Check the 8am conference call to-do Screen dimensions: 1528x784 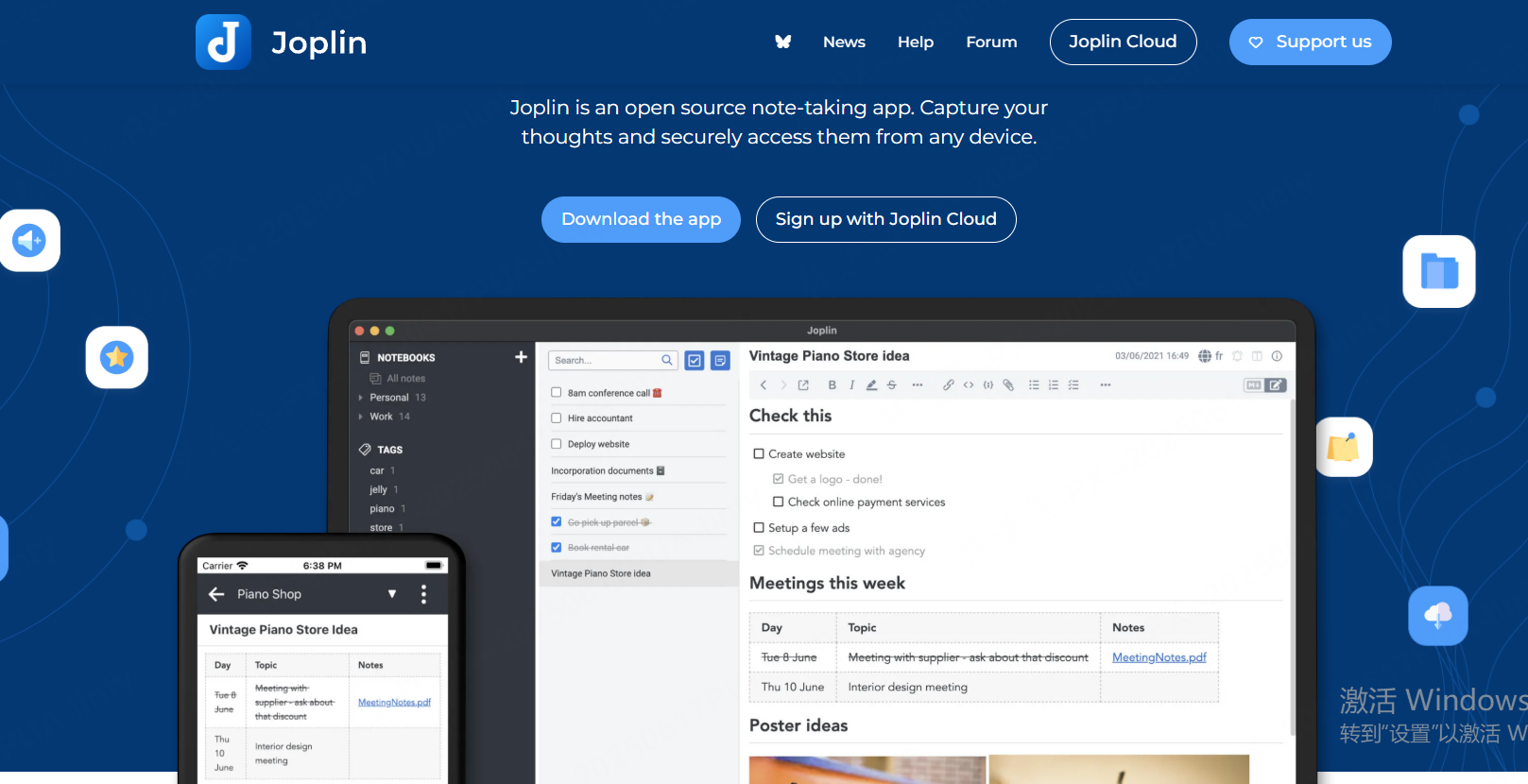click(556, 392)
